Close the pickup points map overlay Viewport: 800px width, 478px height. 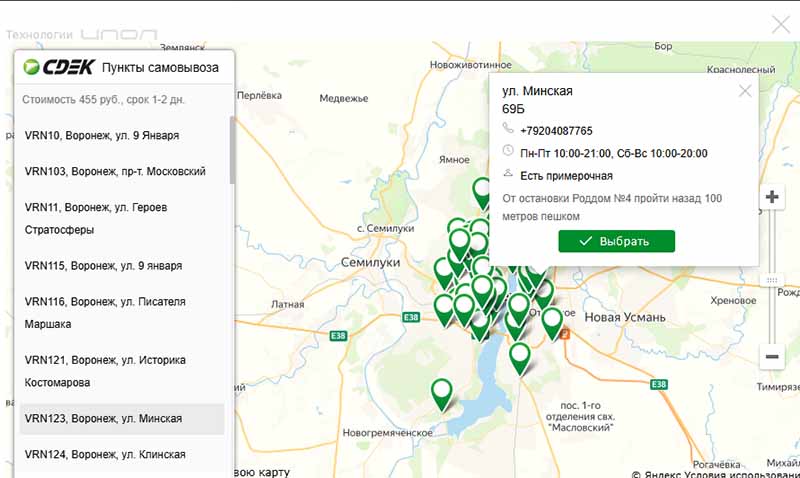coord(781,24)
